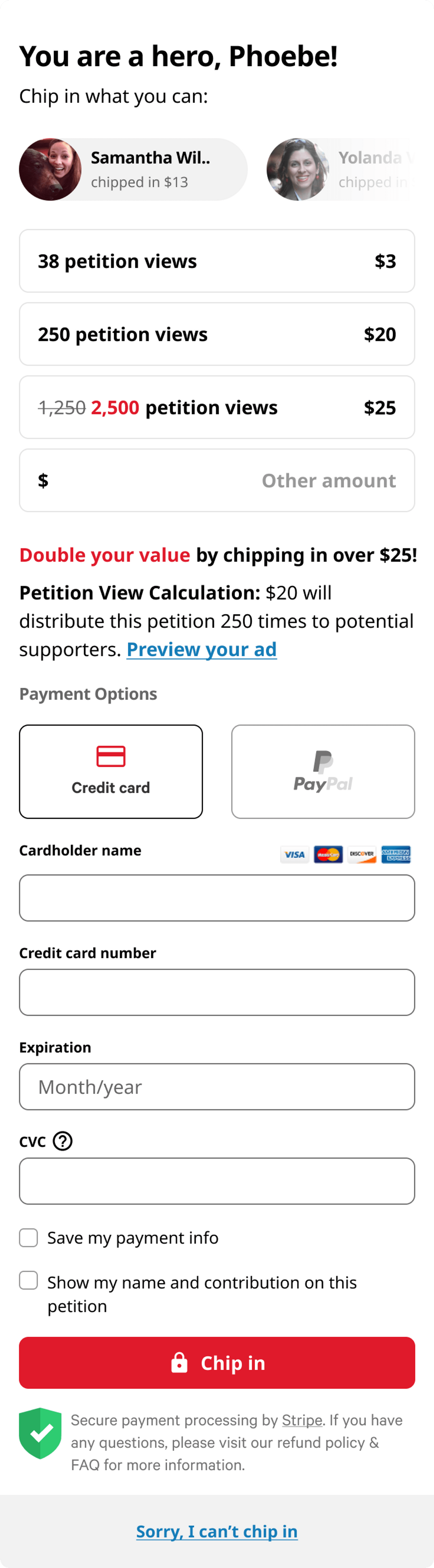This screenshot has width=434, height=1568.
Task: Click the Mastercard logo icon
Action: tap(328, 855)
